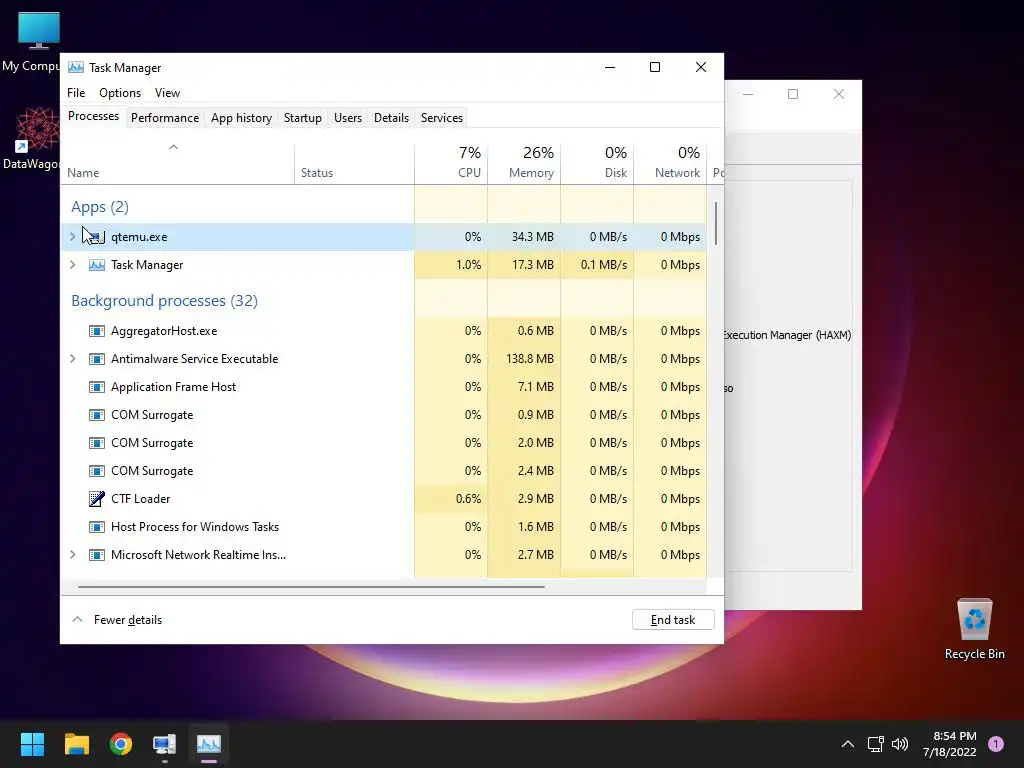
Task: Click the 0.1 MB/s disk value for Task Manager
Action: coord(603,265)
